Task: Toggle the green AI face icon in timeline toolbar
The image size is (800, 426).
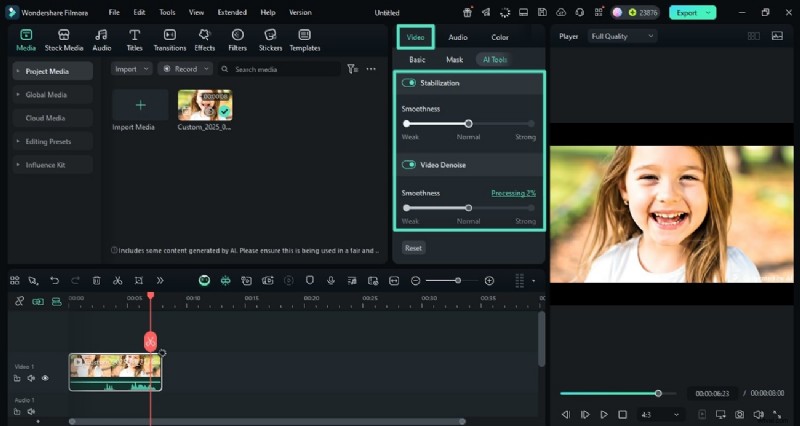Action: (x=204, y=281)
